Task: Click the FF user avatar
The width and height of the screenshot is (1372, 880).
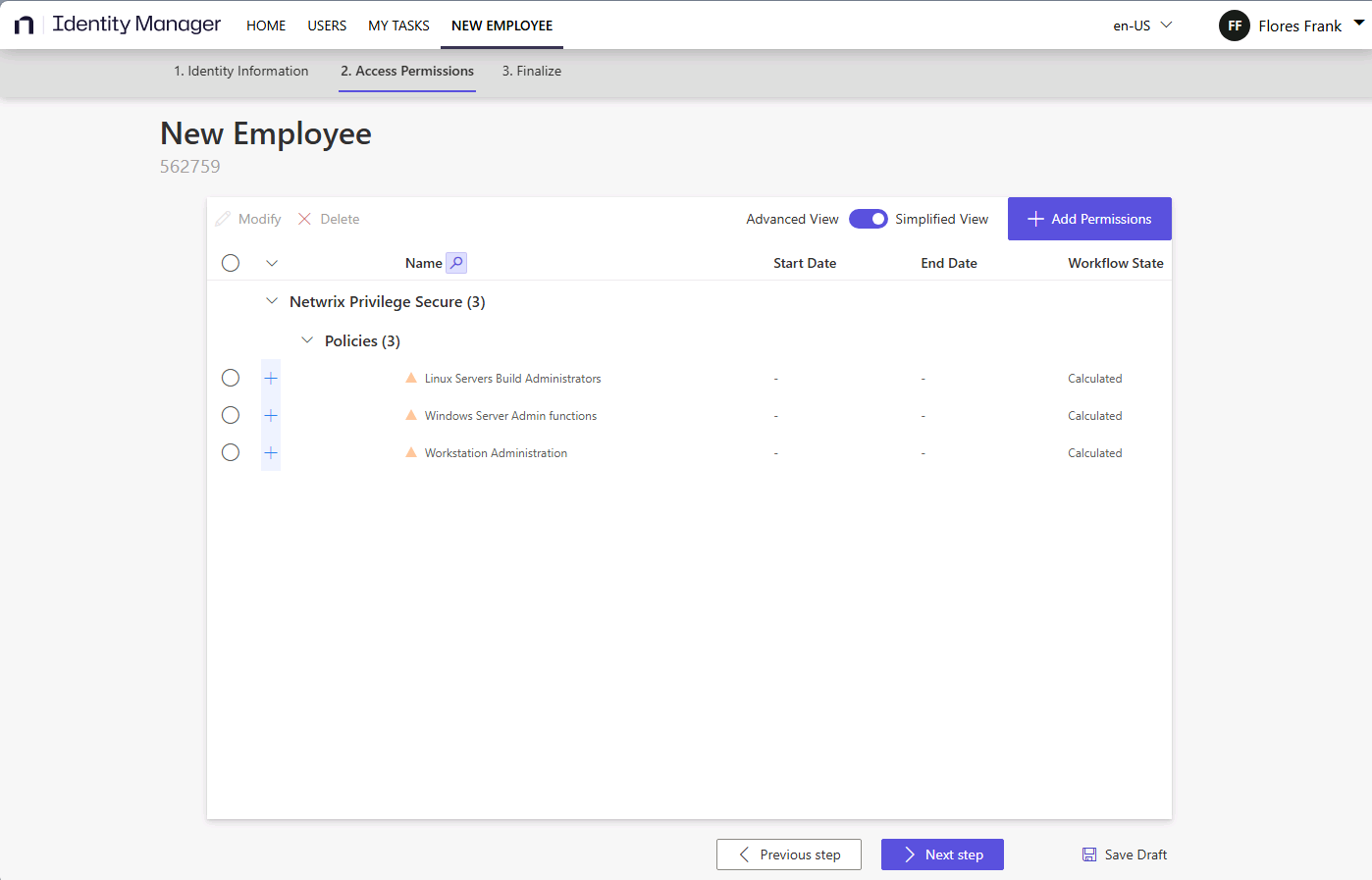Action: point(1235,26)
